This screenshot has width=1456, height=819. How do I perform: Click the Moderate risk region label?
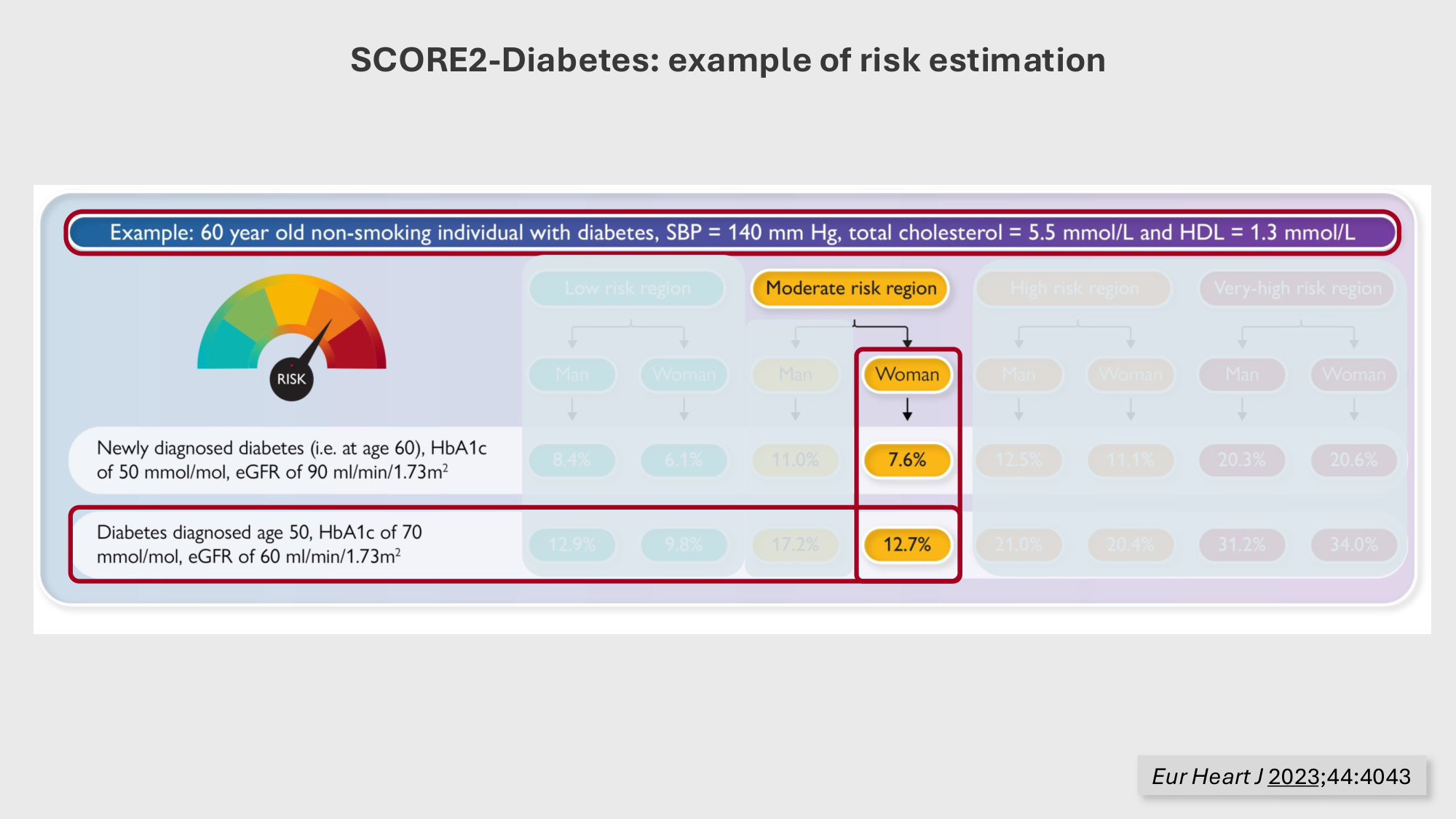pyautogui.click(x=850, y=288)
